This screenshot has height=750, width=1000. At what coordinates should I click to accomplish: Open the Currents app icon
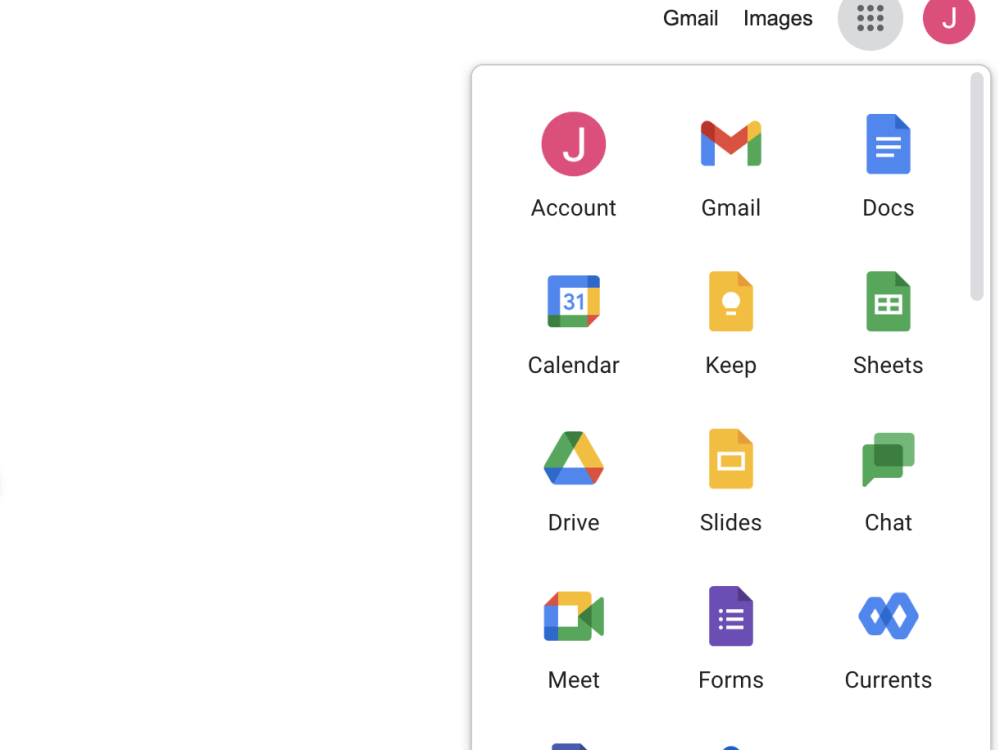[888, 616]
